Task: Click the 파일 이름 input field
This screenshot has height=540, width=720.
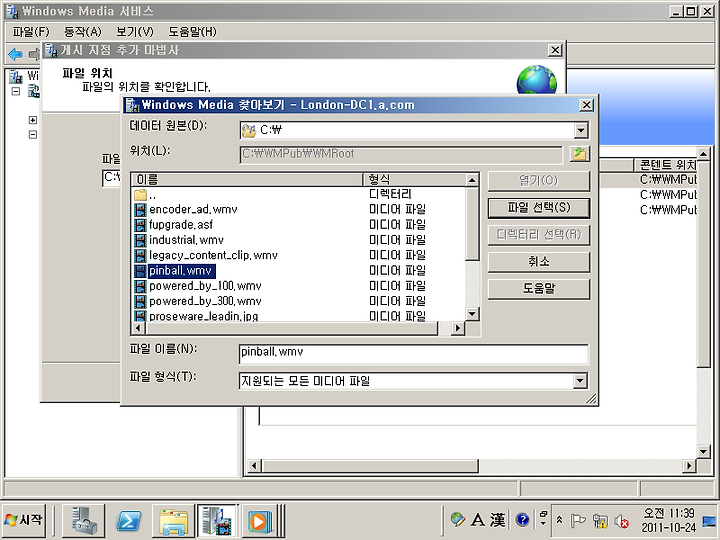Action: point(413,354)
